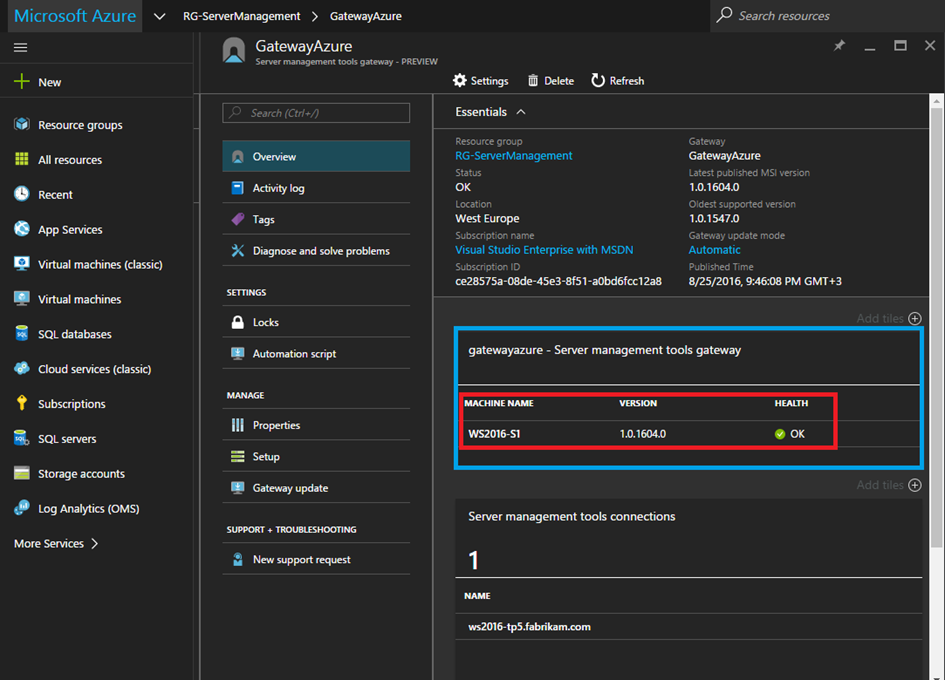Open the SQL servers icon
The width and height of the screenshot is (945, 680).
pos(22,438)
